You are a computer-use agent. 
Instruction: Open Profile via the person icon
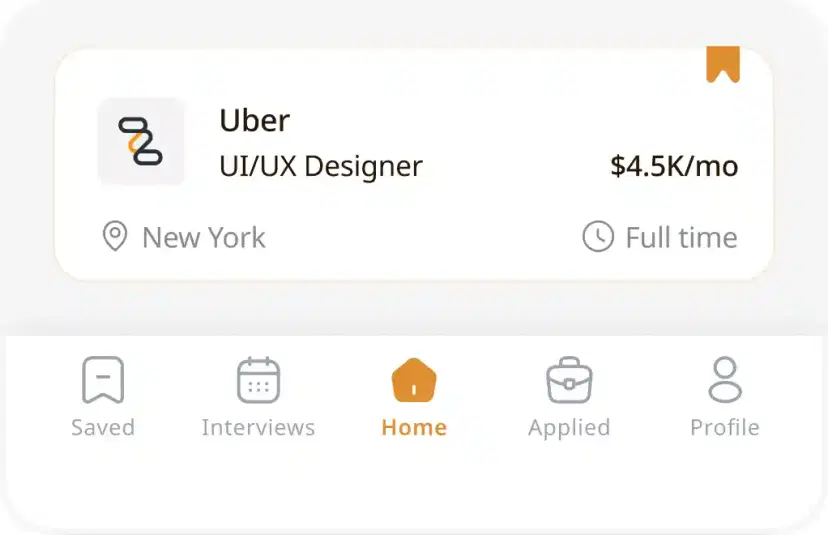pyautogui.click(x=725, y=380)
